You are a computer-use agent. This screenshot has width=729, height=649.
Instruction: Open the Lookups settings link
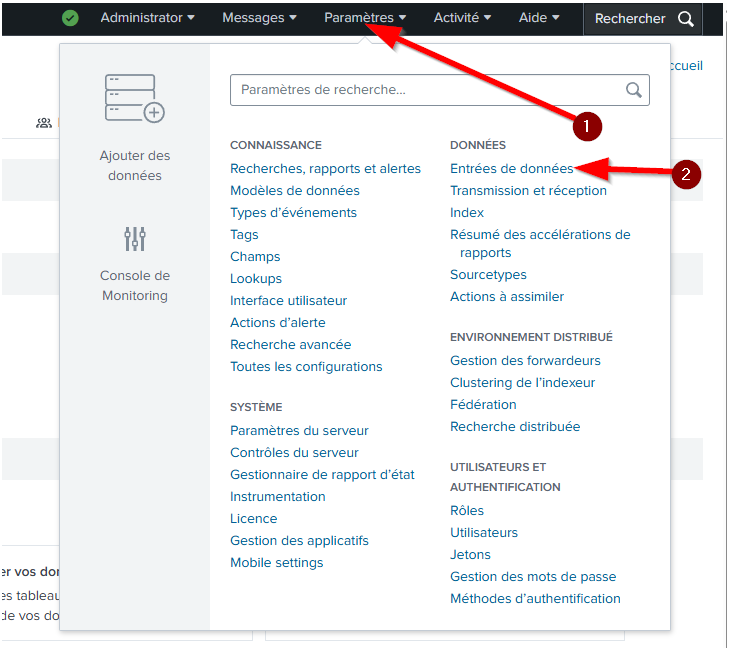[256, 279]
